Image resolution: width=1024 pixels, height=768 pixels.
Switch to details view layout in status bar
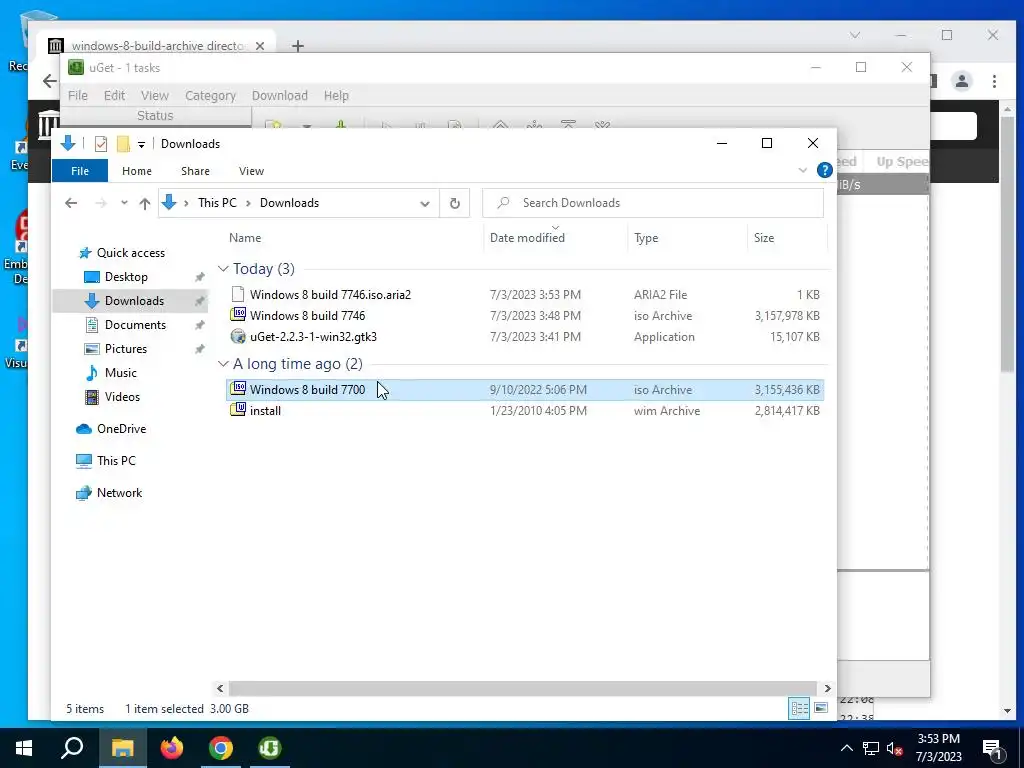pyautogui.click(x=799, y=709)
